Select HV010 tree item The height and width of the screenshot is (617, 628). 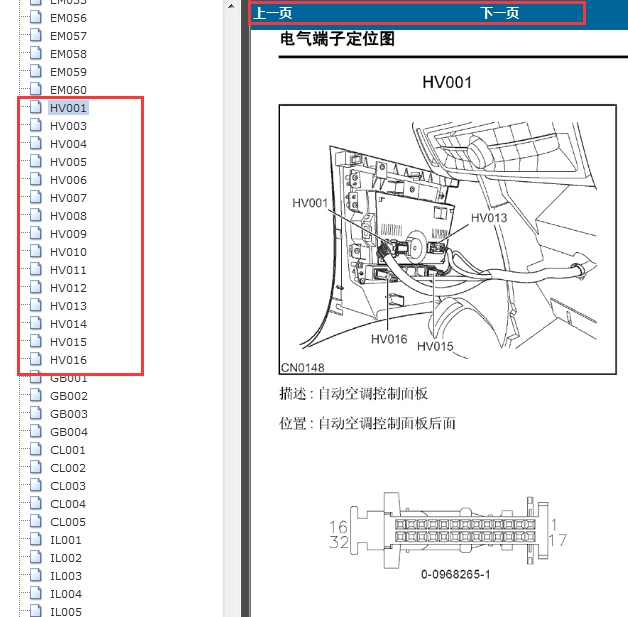[68, 252]
